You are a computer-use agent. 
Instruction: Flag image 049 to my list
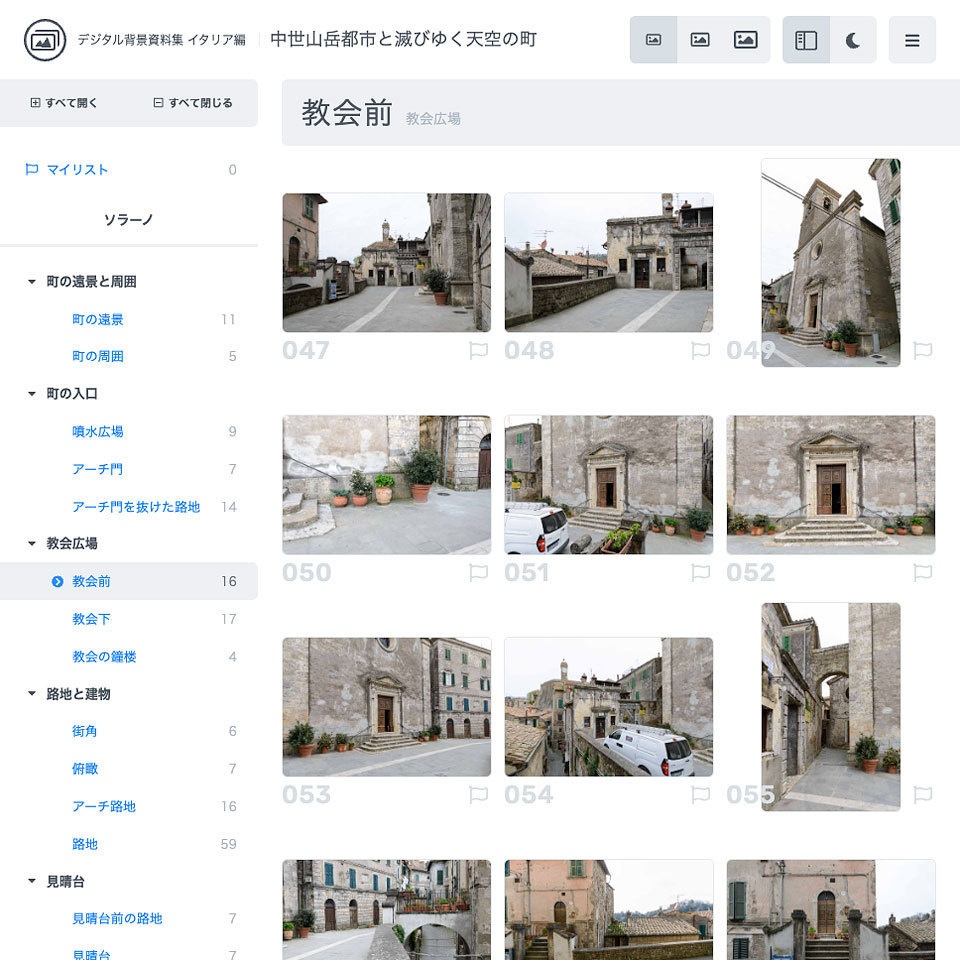923,350
